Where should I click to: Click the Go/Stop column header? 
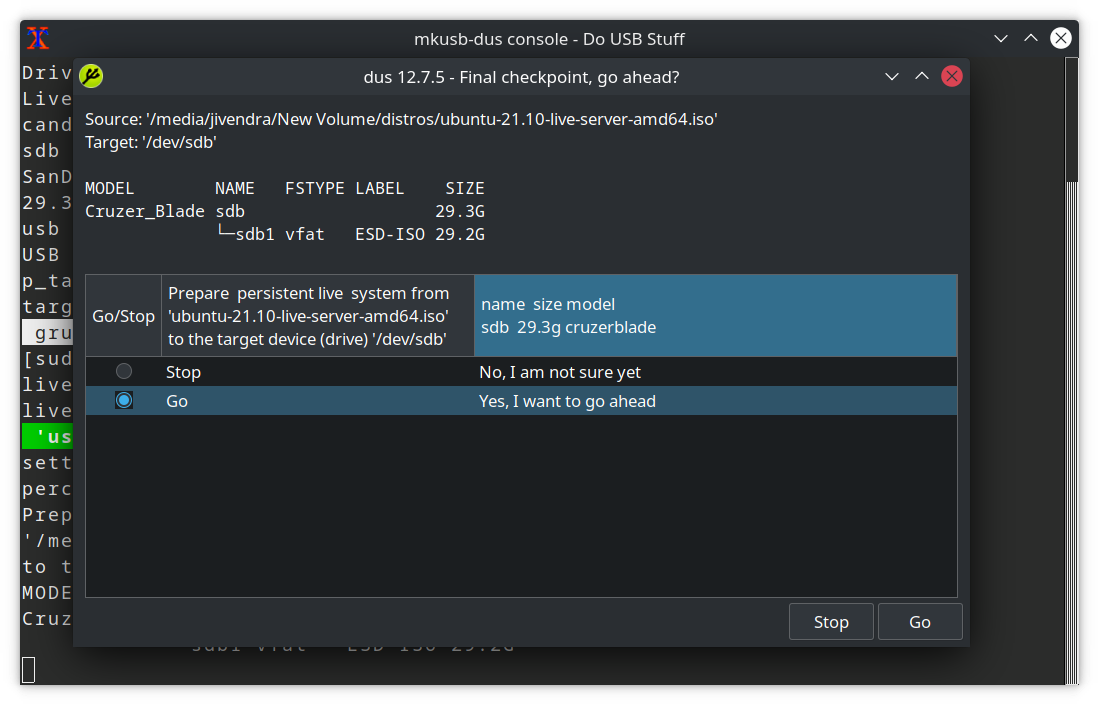tap(124, 316)
